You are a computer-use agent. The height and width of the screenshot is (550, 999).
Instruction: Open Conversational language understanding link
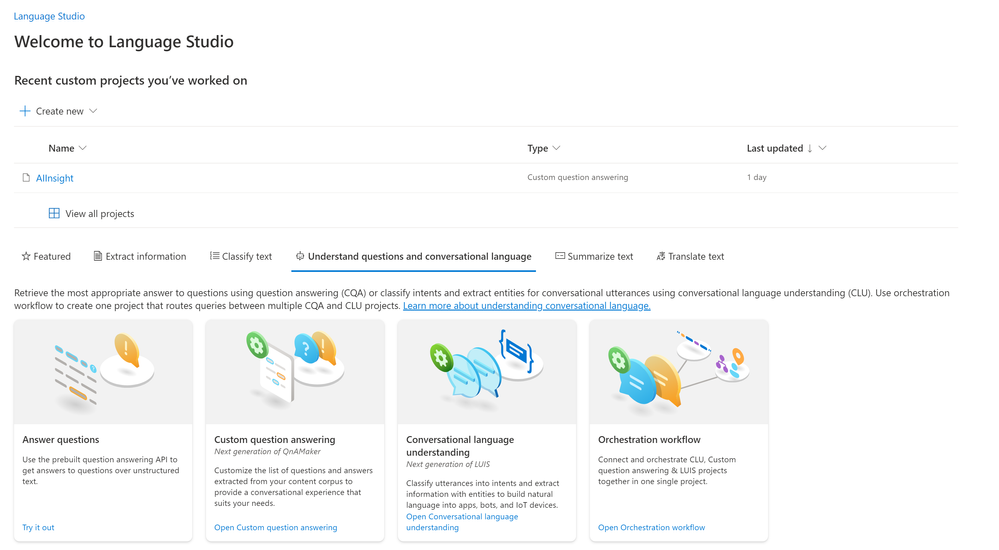pos(462,522)
